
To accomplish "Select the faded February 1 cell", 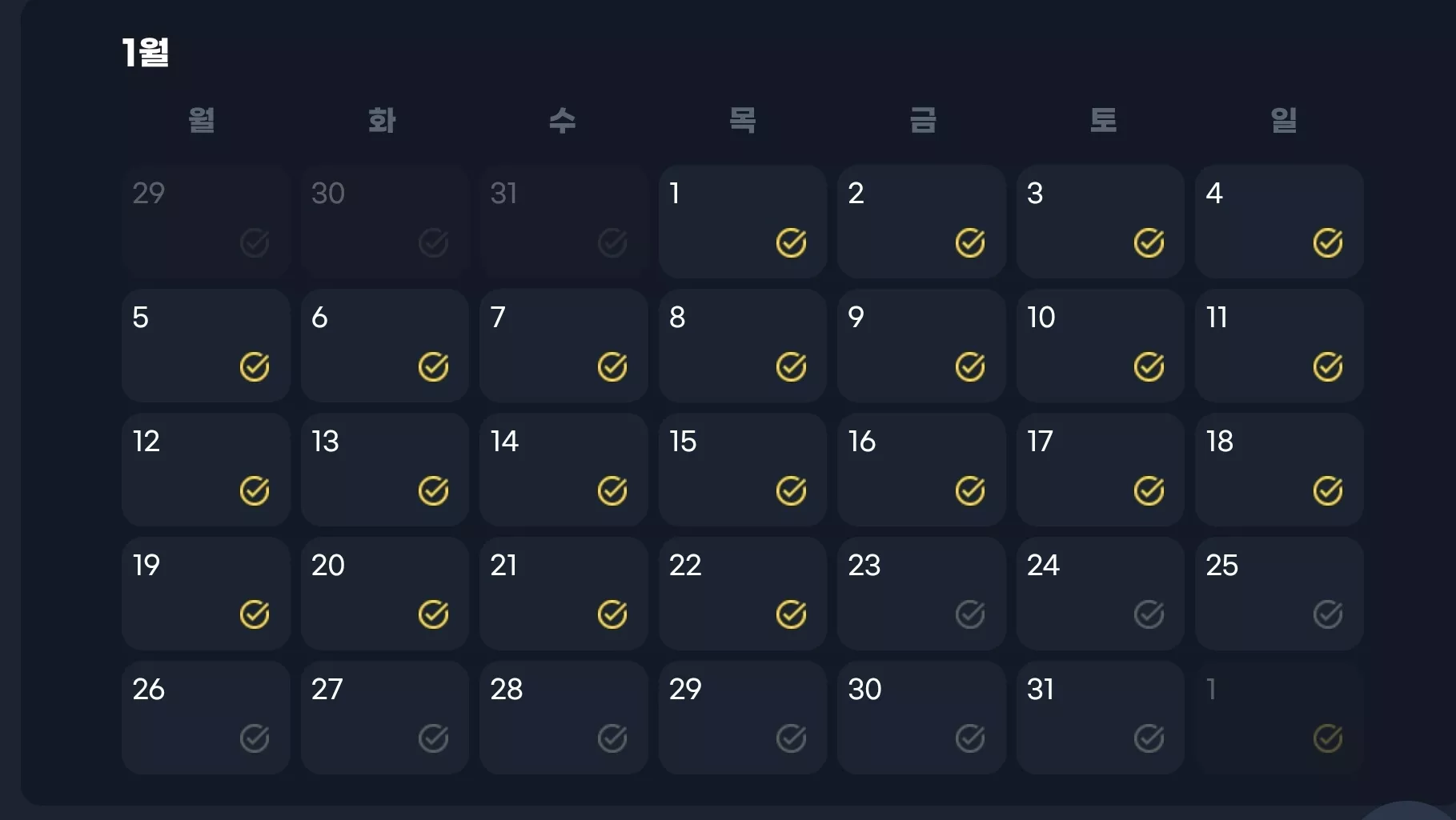I will pyautogui.click(x=1279, y=718).
